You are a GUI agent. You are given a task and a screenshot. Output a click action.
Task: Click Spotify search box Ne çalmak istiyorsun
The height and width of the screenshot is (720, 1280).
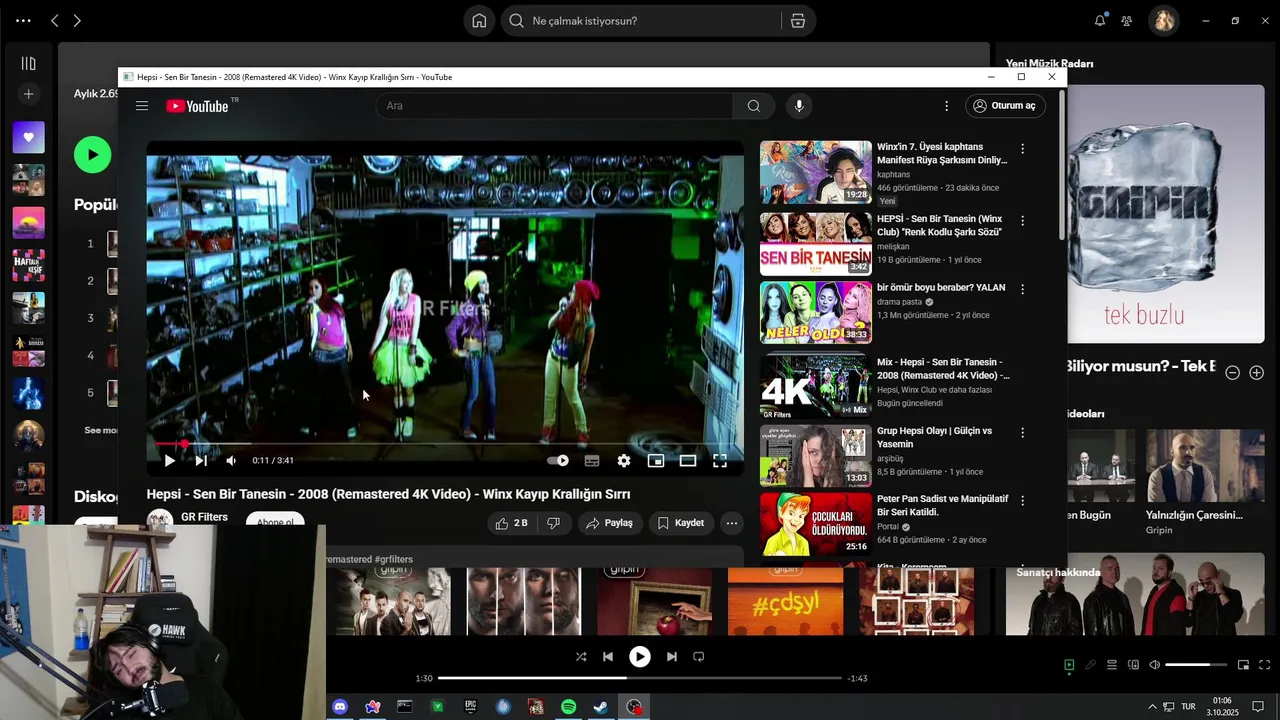tap(640, 21)
